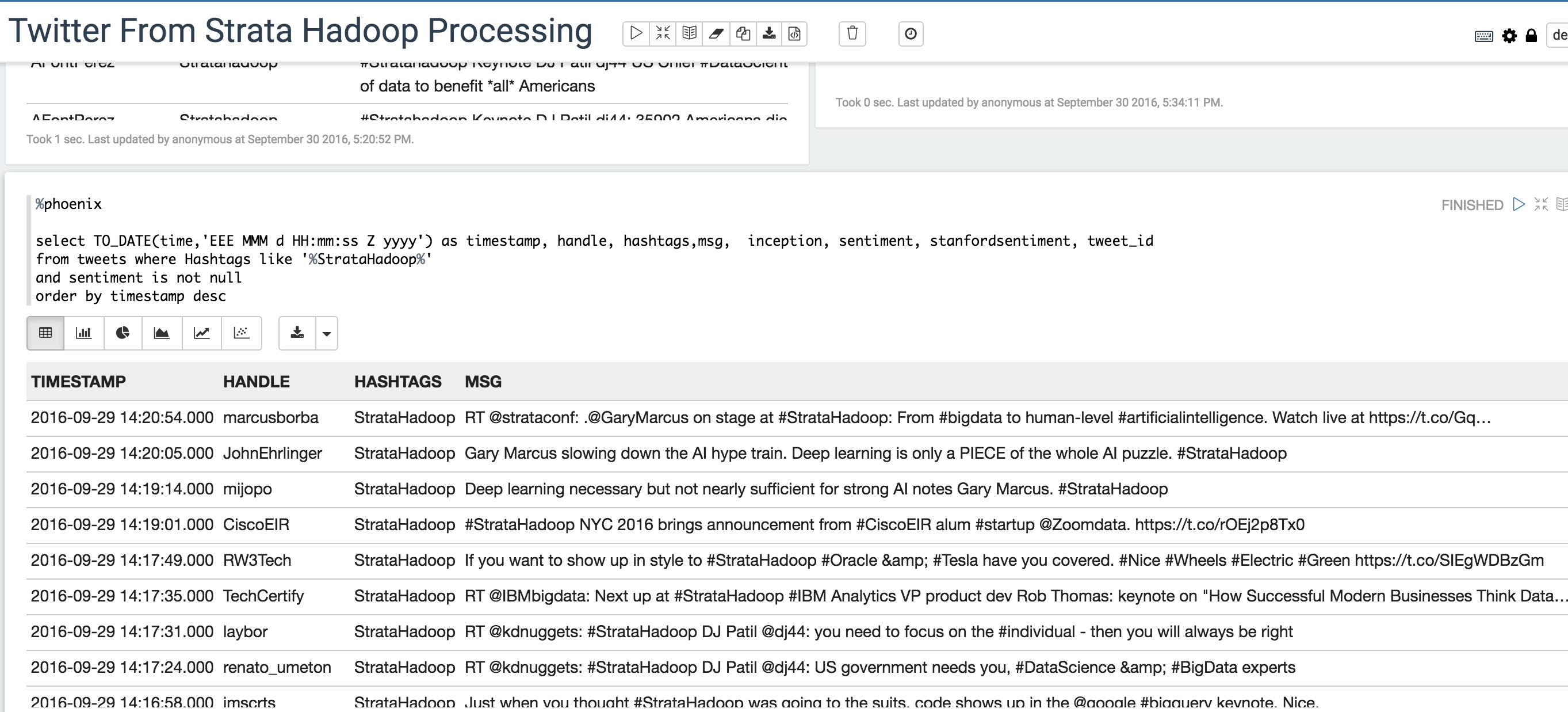
Task: Export the notebook with the header download icon
Action: click(x=770, y=33)
